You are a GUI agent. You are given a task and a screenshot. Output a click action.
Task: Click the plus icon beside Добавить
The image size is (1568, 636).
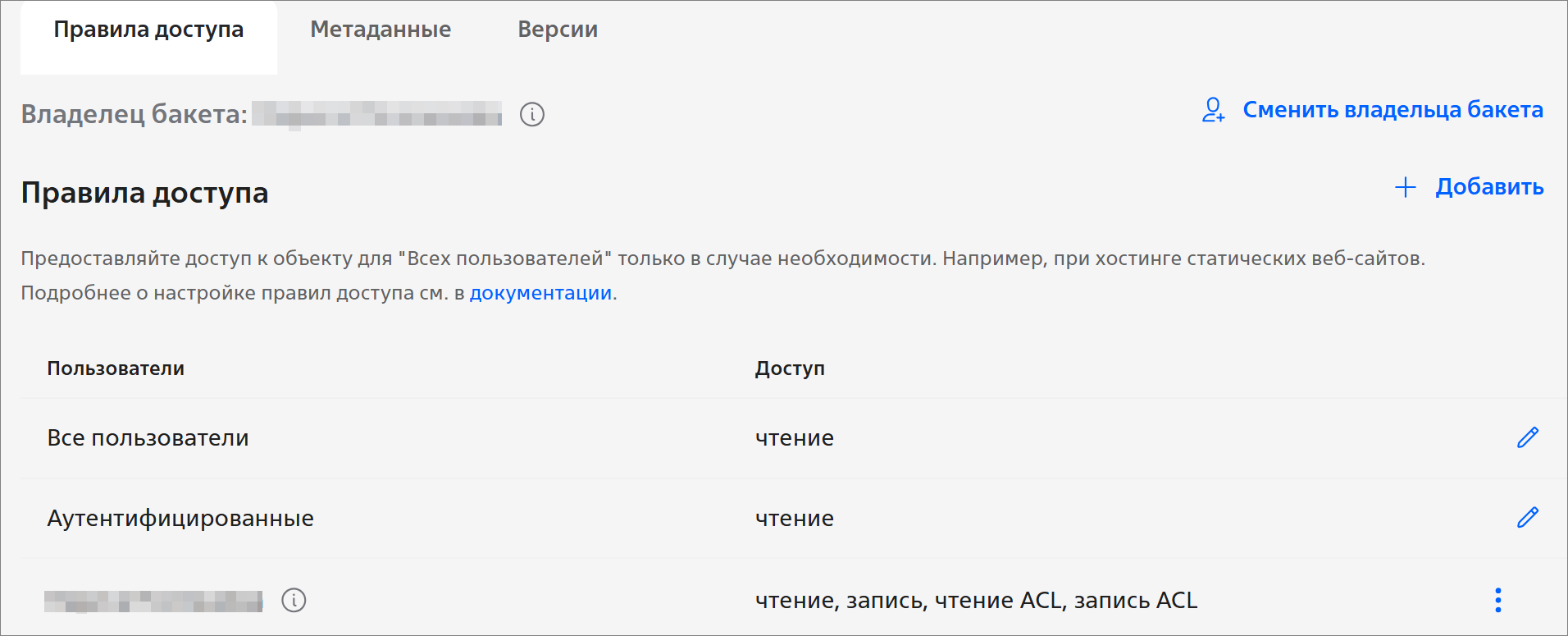1405,187
